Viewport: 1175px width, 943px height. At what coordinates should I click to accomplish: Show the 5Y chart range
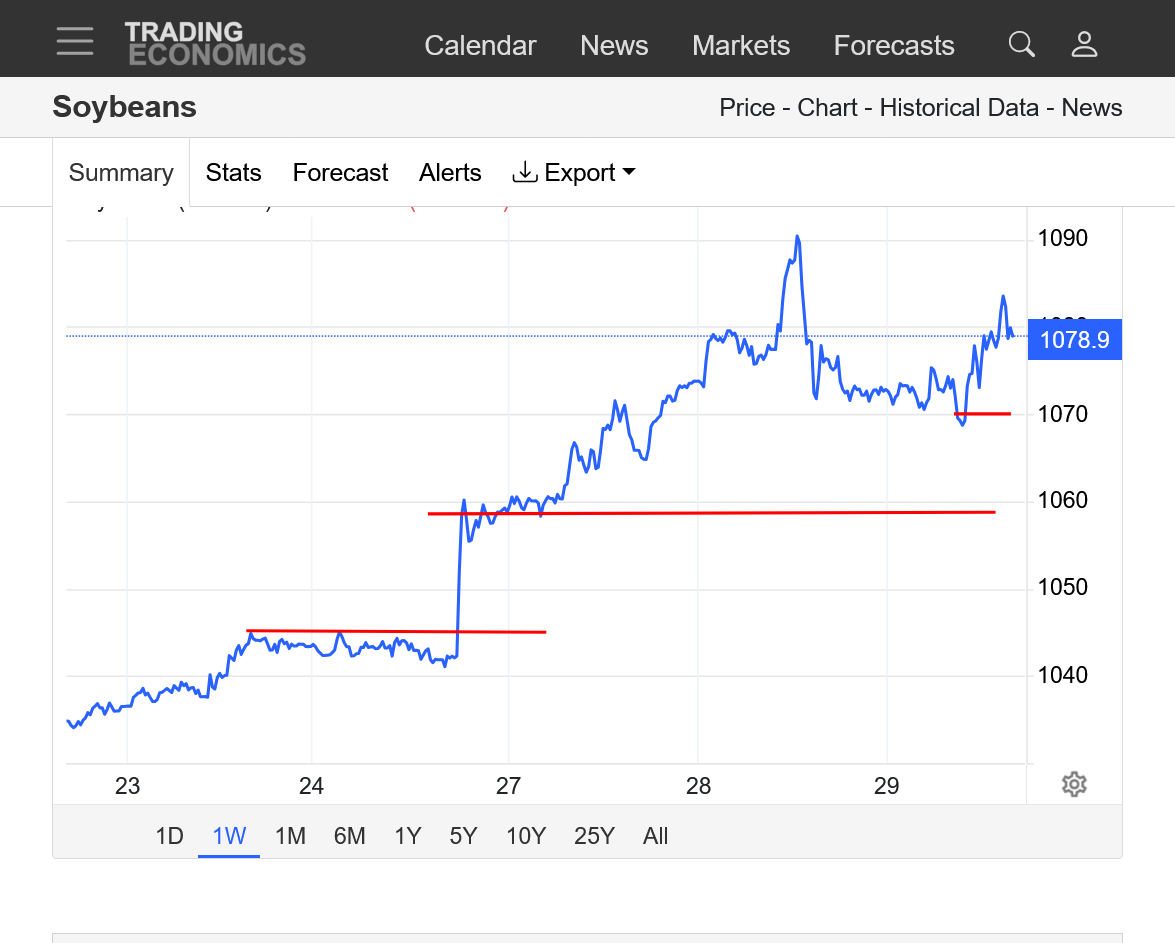[x=463, y=836]
